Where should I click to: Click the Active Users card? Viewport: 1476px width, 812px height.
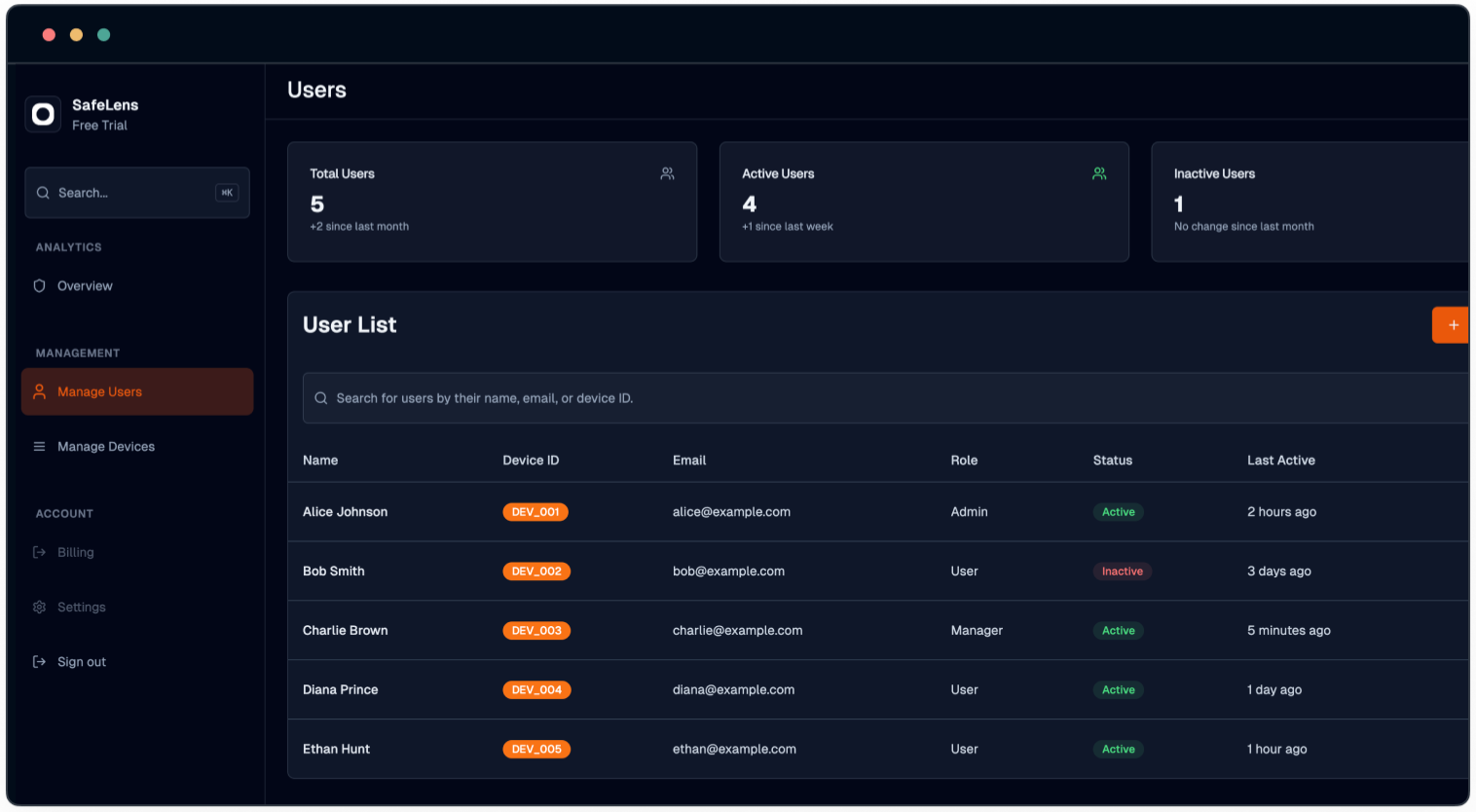924,202
